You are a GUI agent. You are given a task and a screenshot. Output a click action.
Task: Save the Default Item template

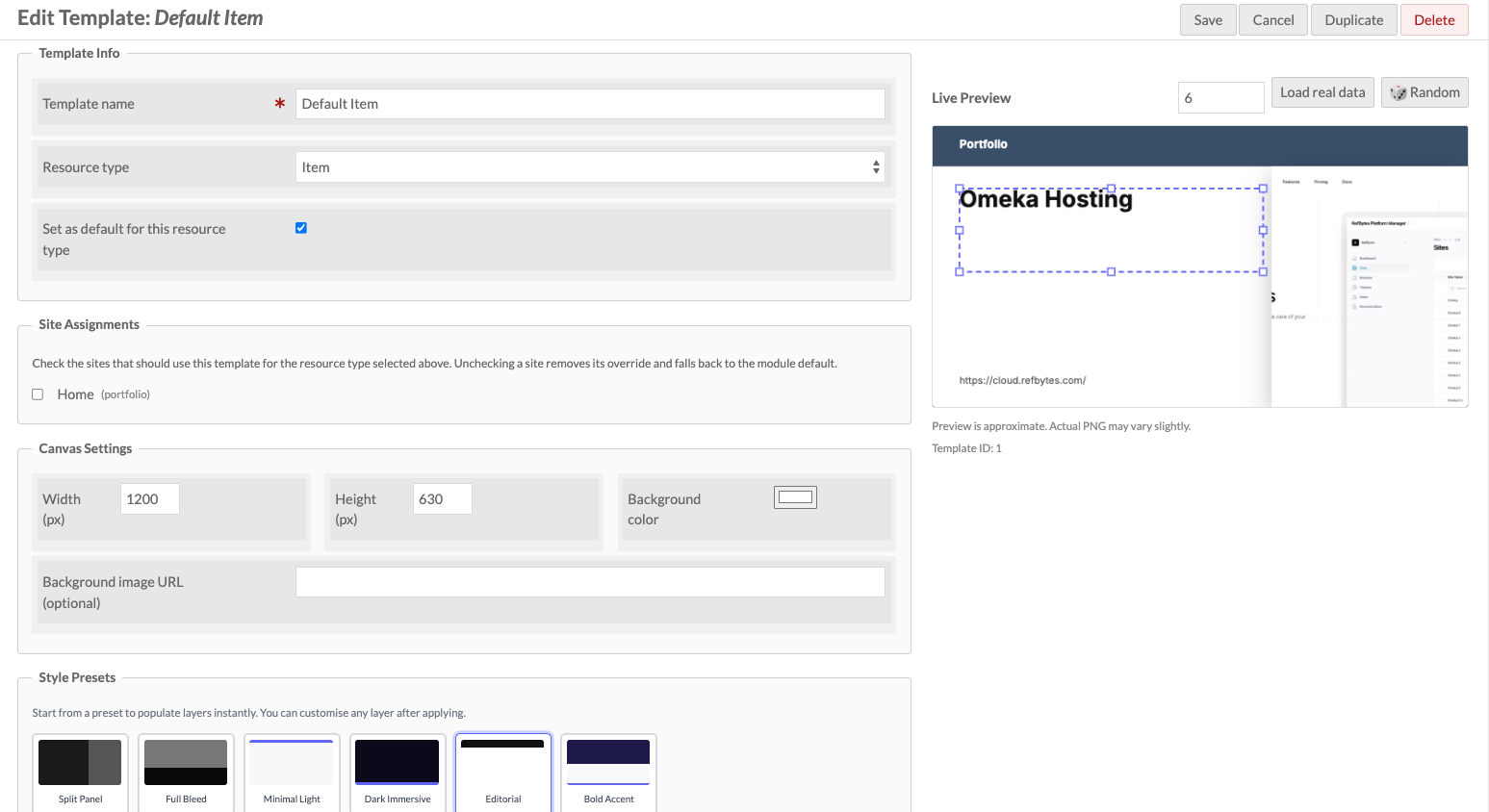pyautogui.click(x=1207, y=19)
